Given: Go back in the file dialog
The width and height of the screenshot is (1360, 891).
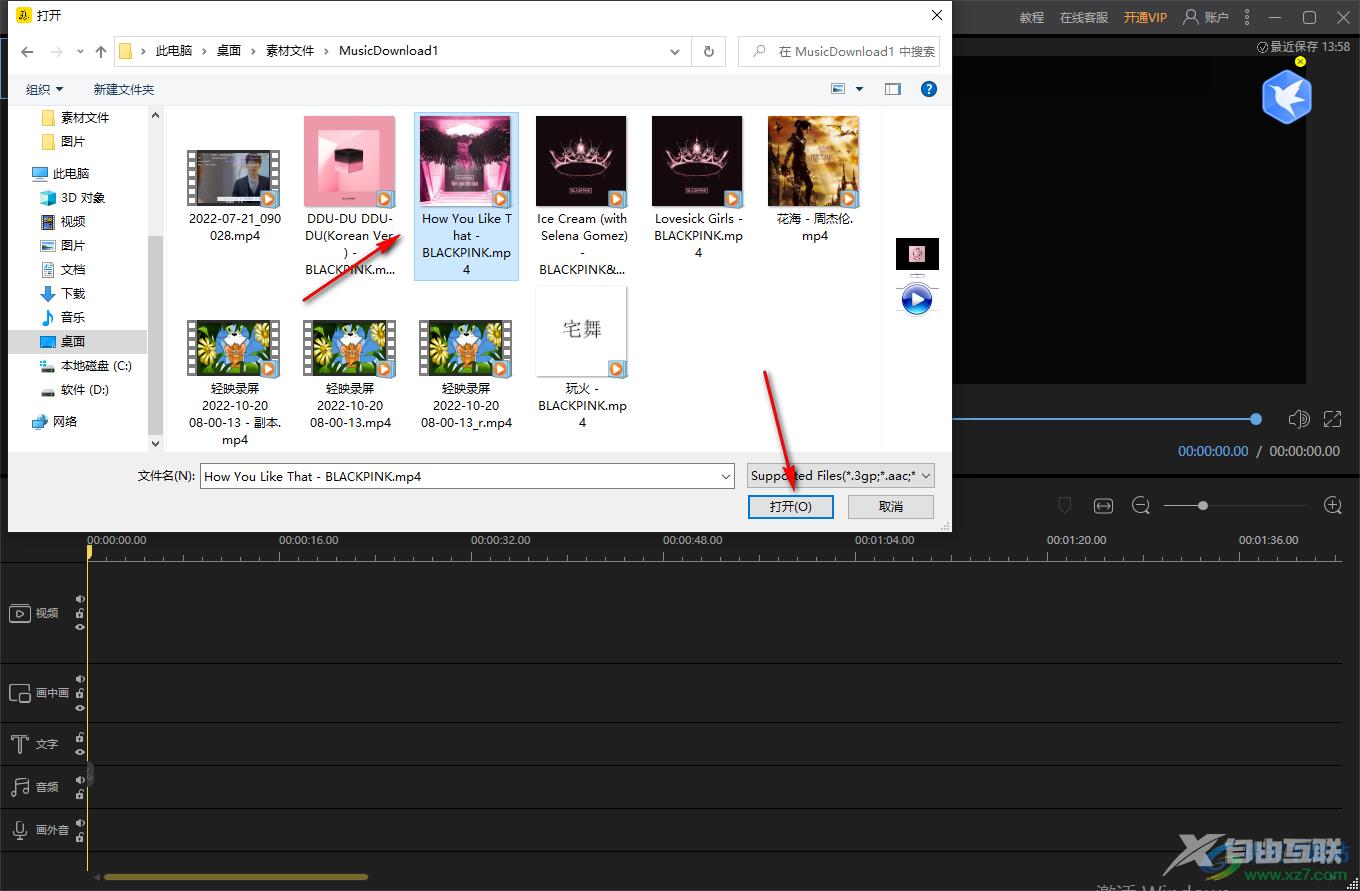Looking at the screenshot, I should tap(27, 51).
